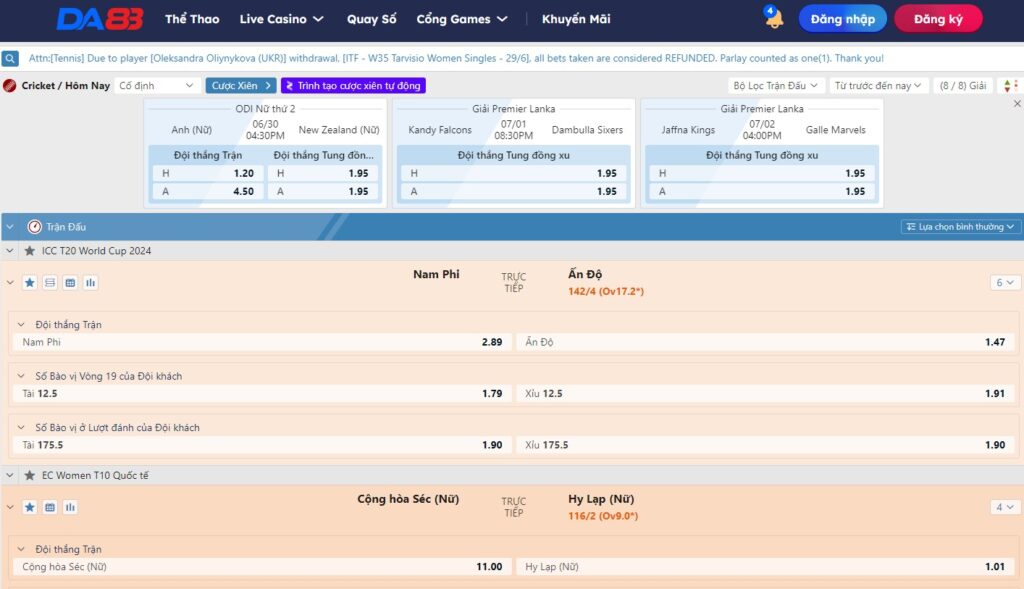
Task: Click the Tennis refund announcement text
Action: click(x=456, y=58)
